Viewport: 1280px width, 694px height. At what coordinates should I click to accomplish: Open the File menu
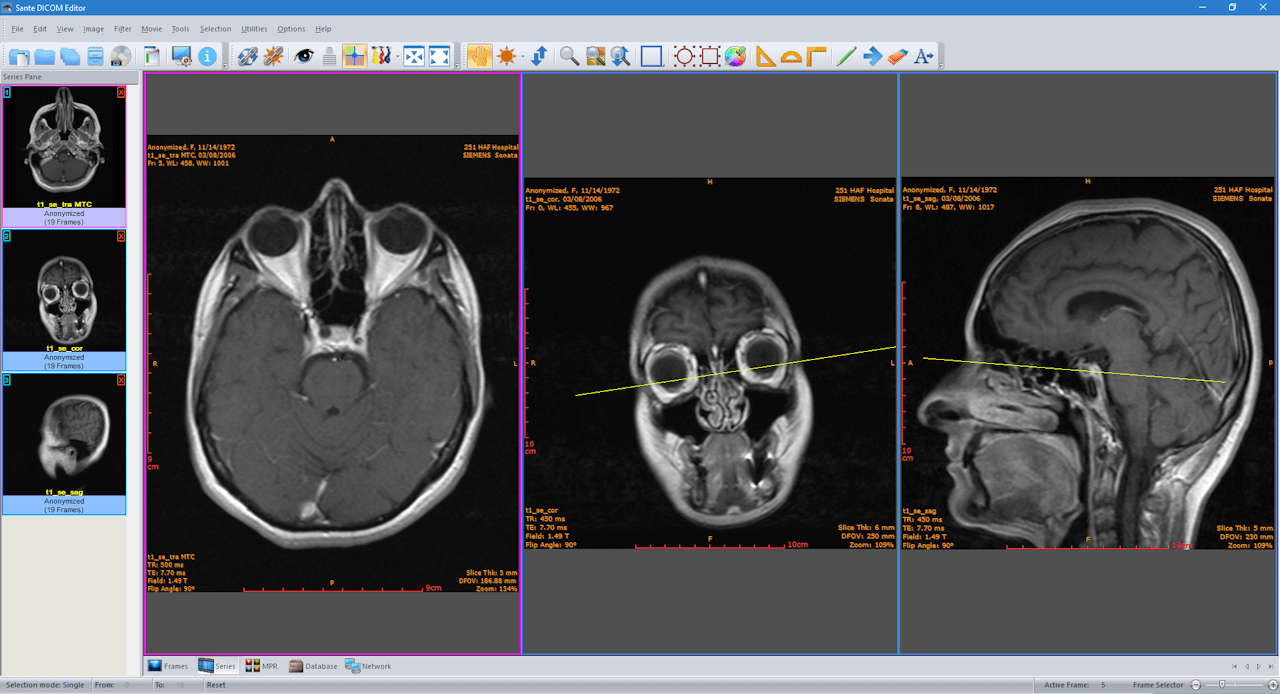pyautogui.click(x=17, y=29)
